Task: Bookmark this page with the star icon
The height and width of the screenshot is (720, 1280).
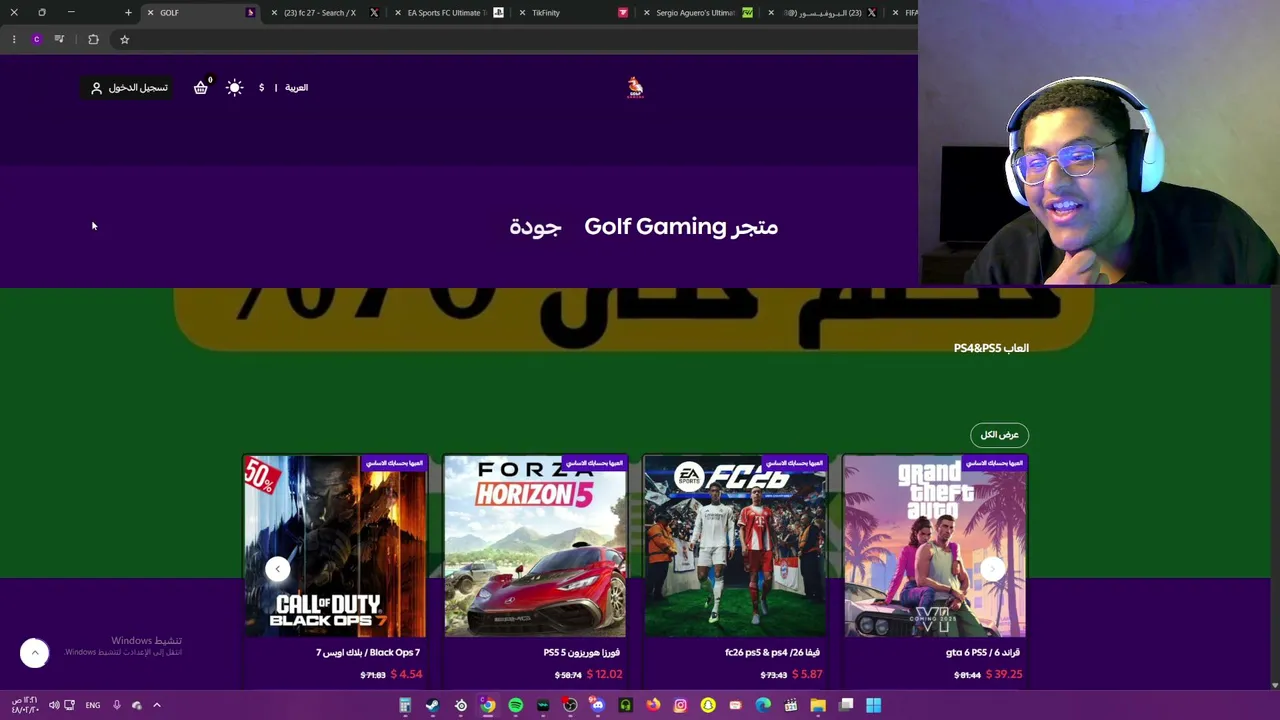Action: click(x=125, y=39)
